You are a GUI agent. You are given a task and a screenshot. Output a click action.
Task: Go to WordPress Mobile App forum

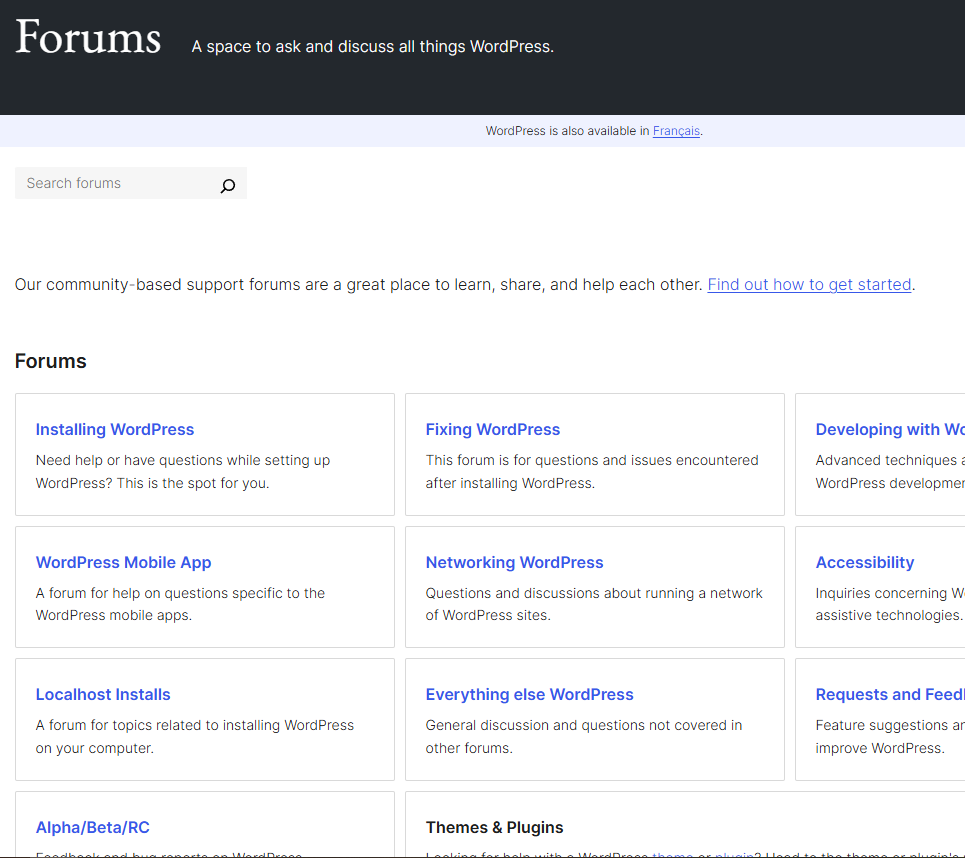(123, 563)
